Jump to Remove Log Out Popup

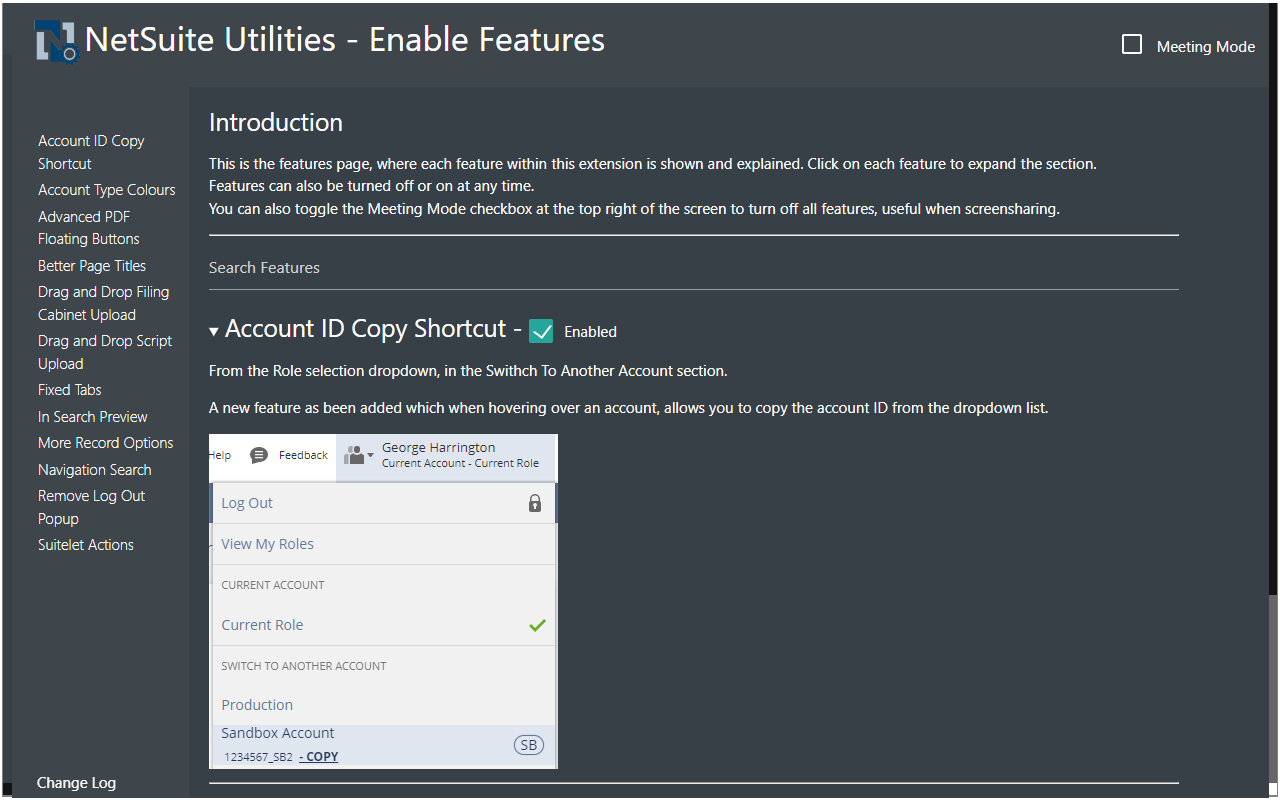click(x=92, y=507)
